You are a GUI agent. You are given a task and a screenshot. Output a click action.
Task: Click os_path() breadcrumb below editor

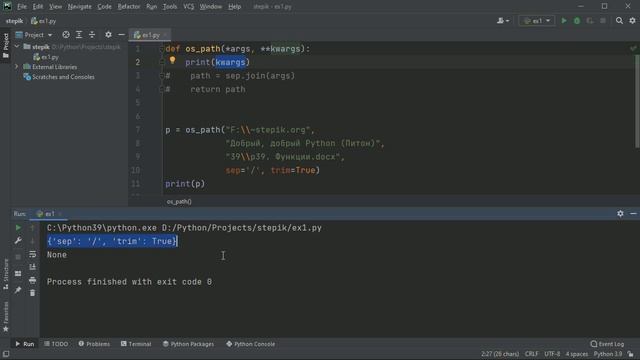[179, 202]
